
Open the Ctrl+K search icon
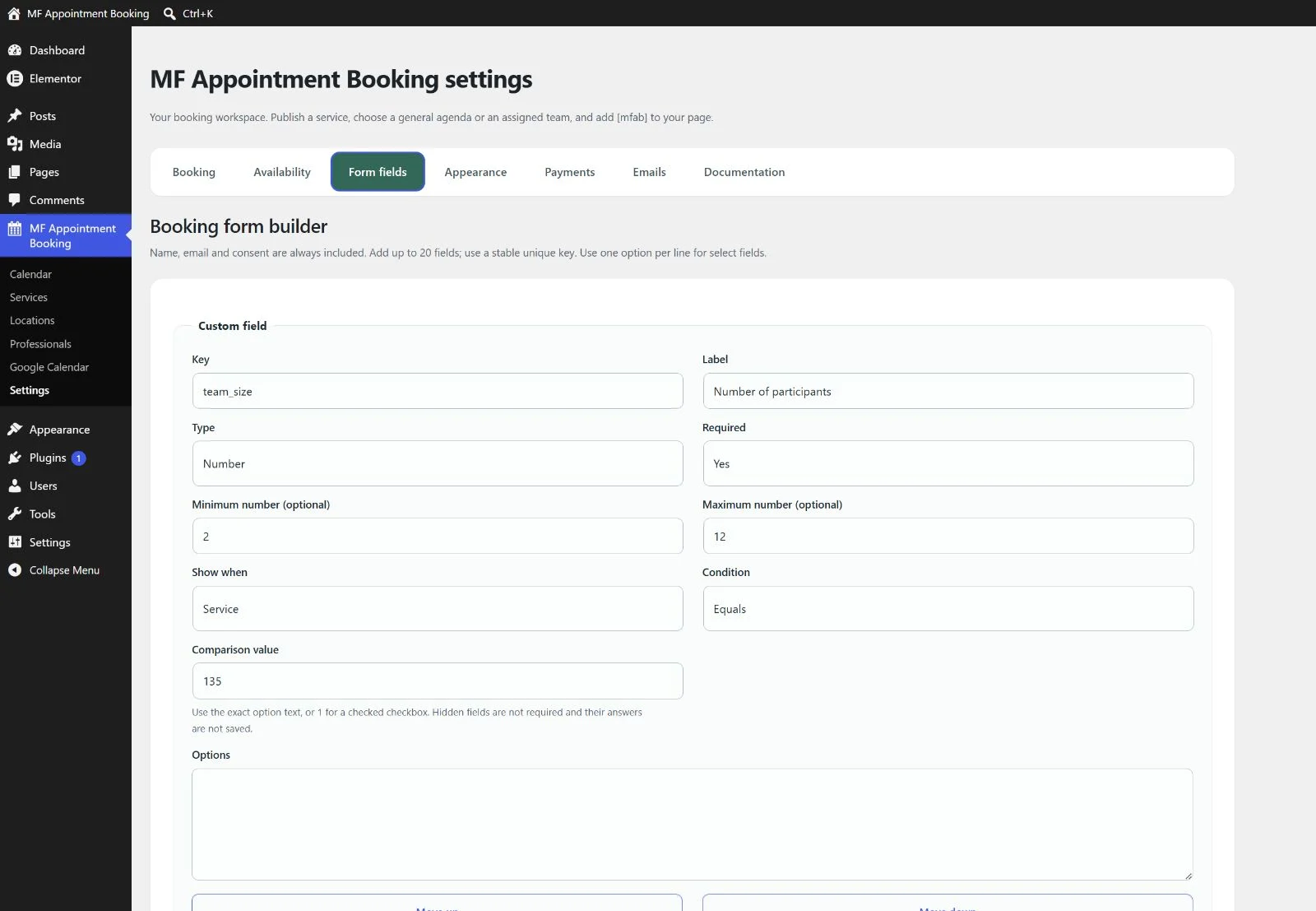169,13
